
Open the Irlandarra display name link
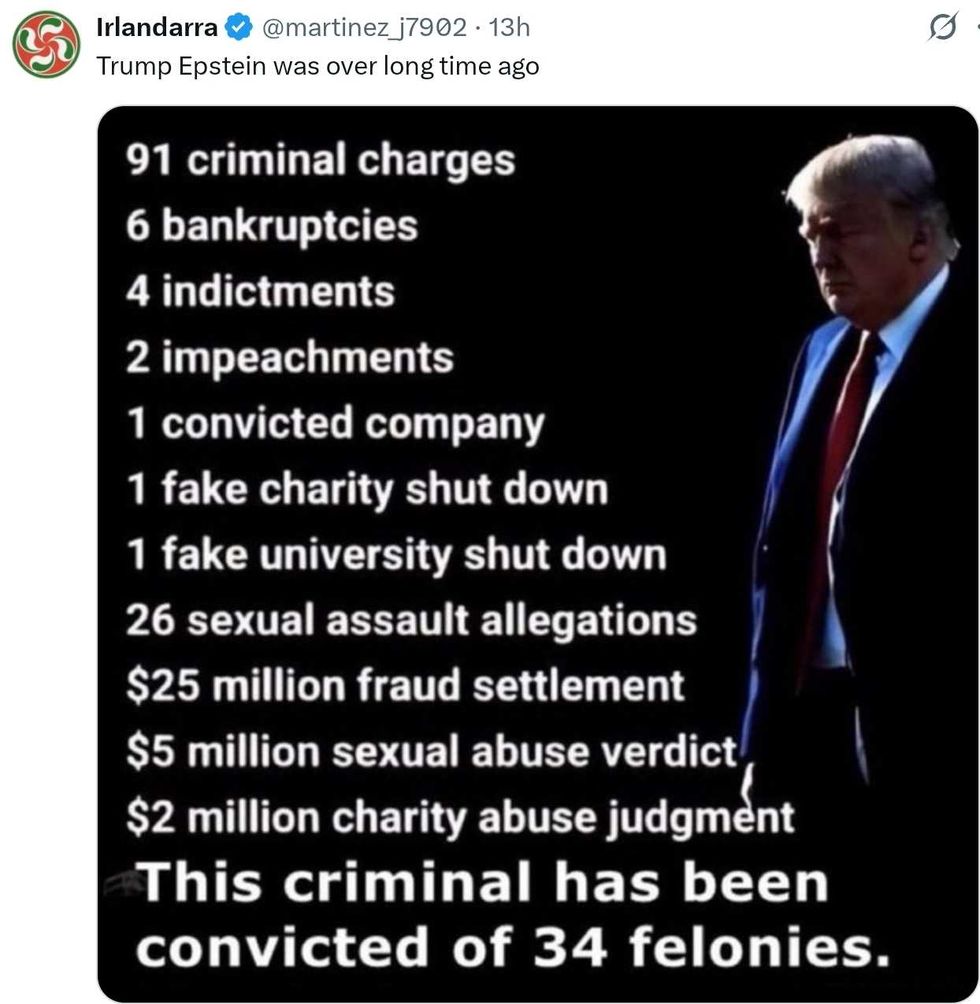click(x=156, y=28)
